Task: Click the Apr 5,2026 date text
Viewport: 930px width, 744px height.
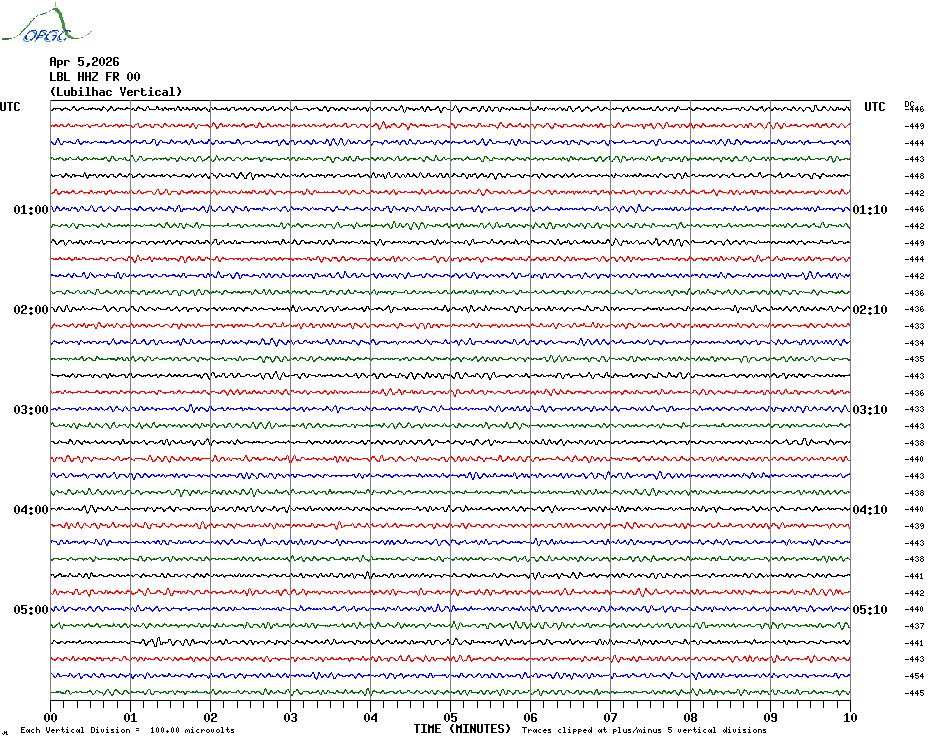Action: click(x=84, y=62)
